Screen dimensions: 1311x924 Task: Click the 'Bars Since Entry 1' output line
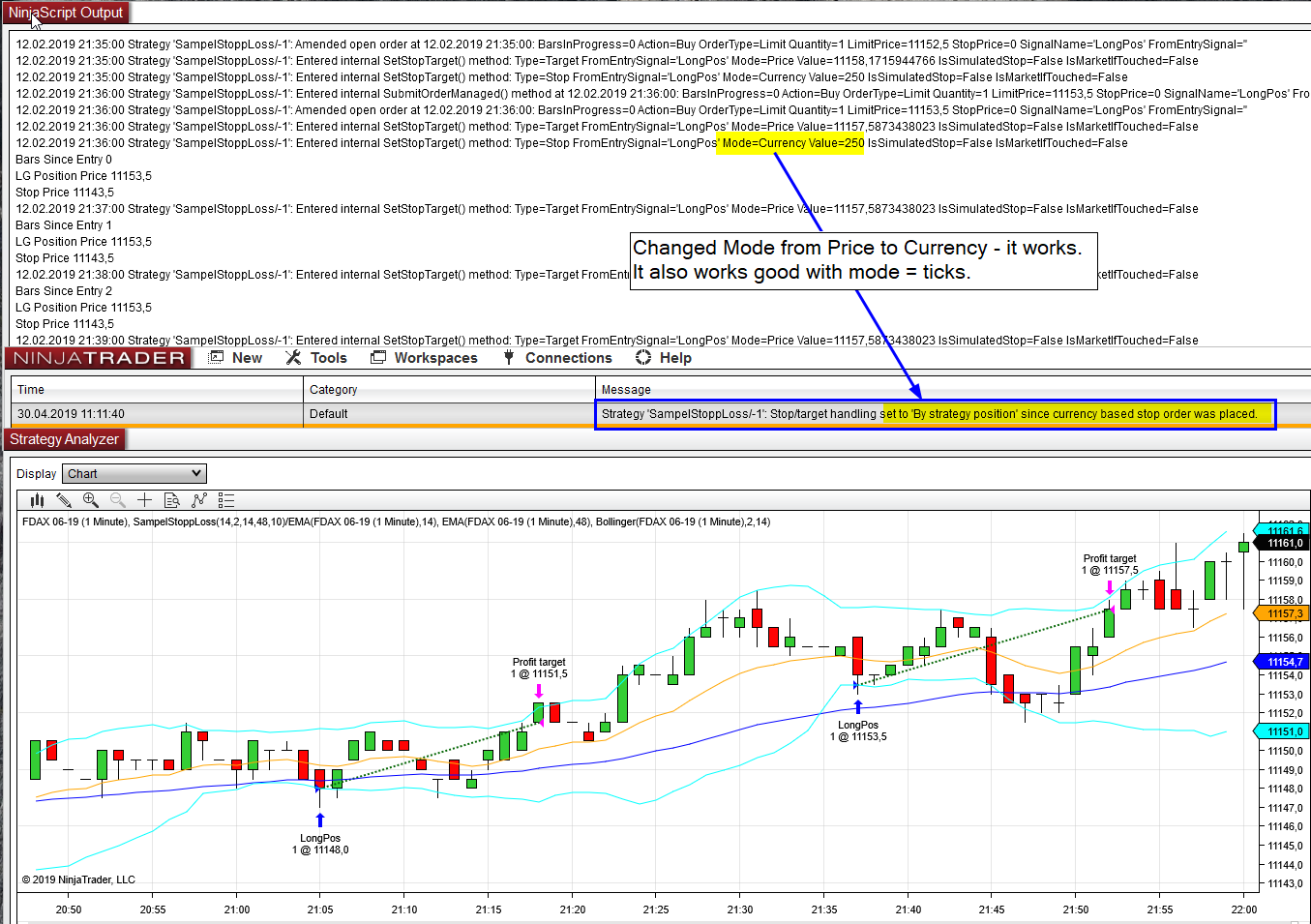tap(64, 225)
